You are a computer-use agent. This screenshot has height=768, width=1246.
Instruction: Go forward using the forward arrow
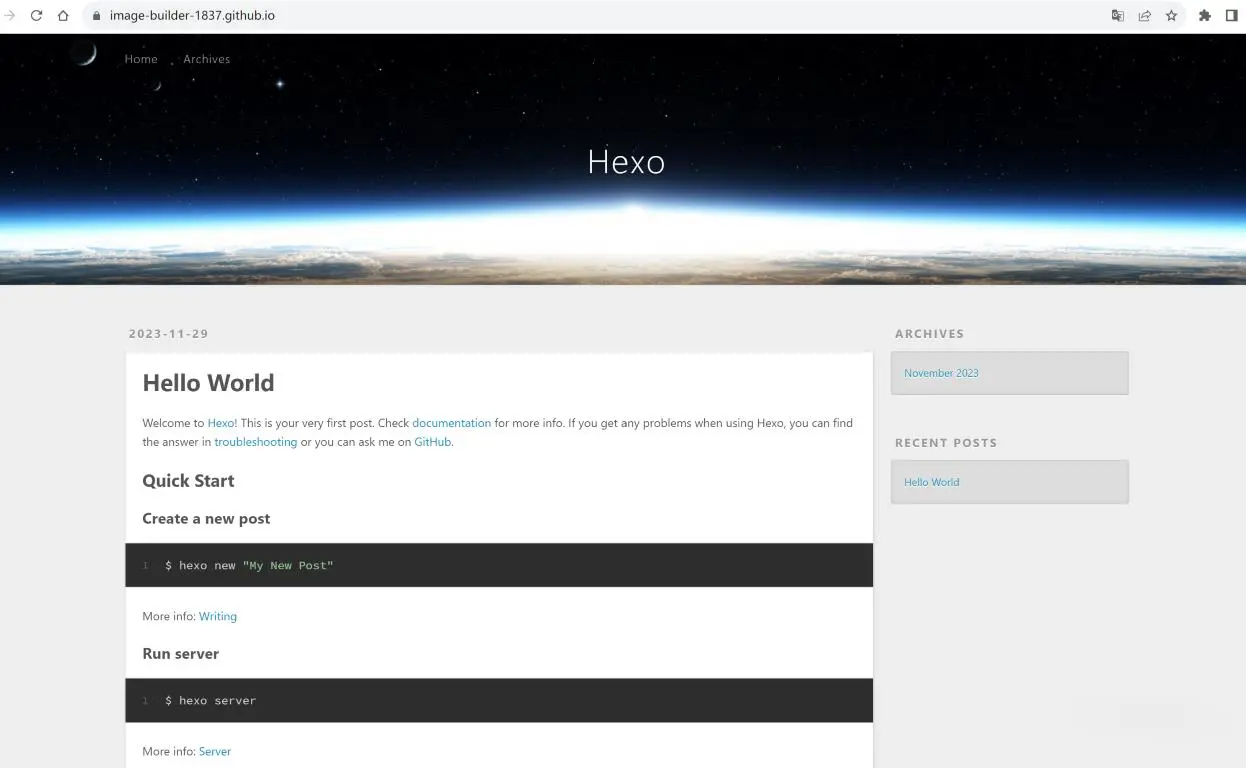[10, 16]
